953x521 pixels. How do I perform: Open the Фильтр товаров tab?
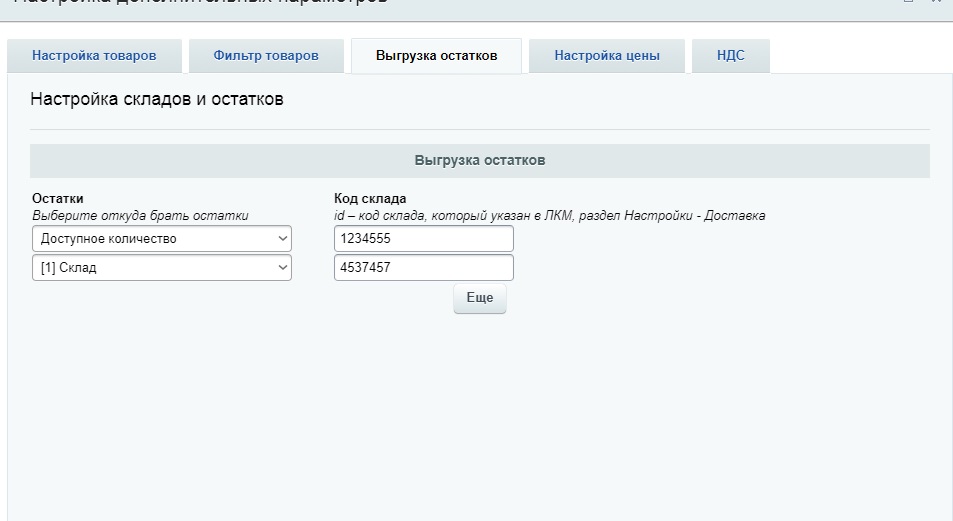[266, 56]
